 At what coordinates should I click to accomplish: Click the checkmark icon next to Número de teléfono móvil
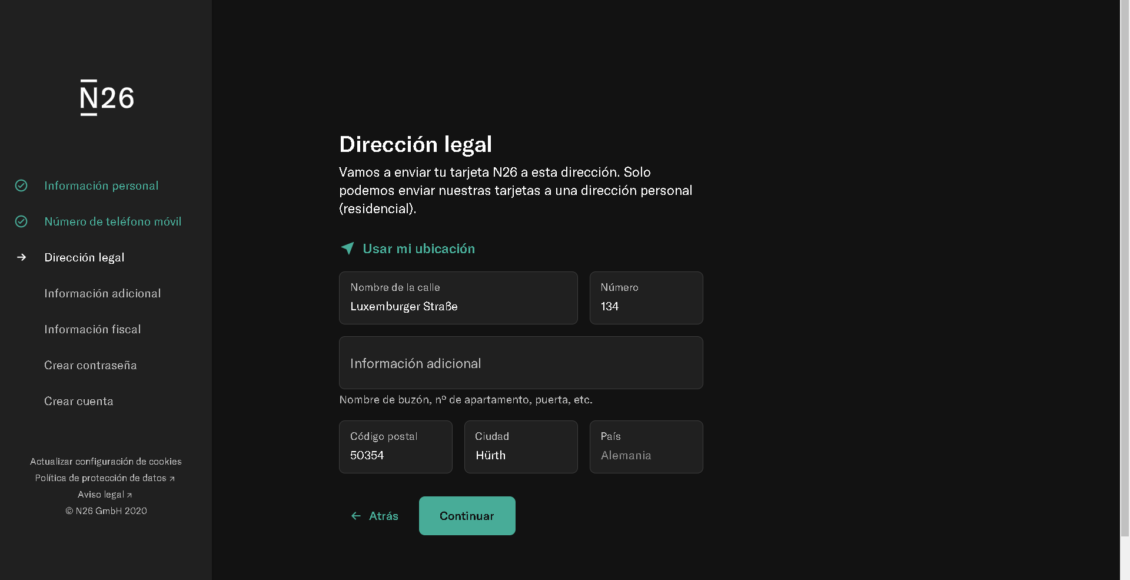(22, 222)
